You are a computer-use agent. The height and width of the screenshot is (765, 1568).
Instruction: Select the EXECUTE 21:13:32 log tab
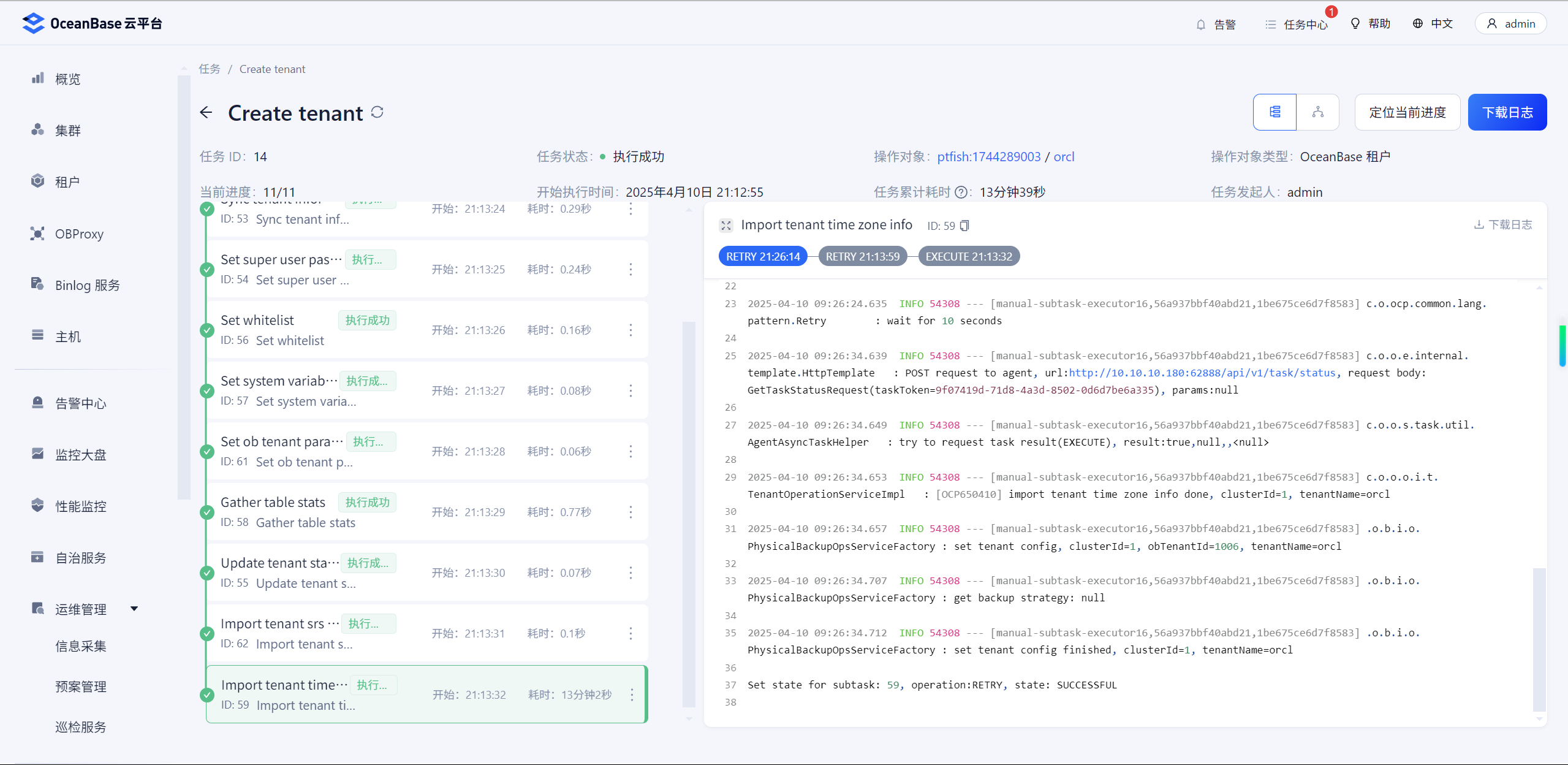coord(968,257)
